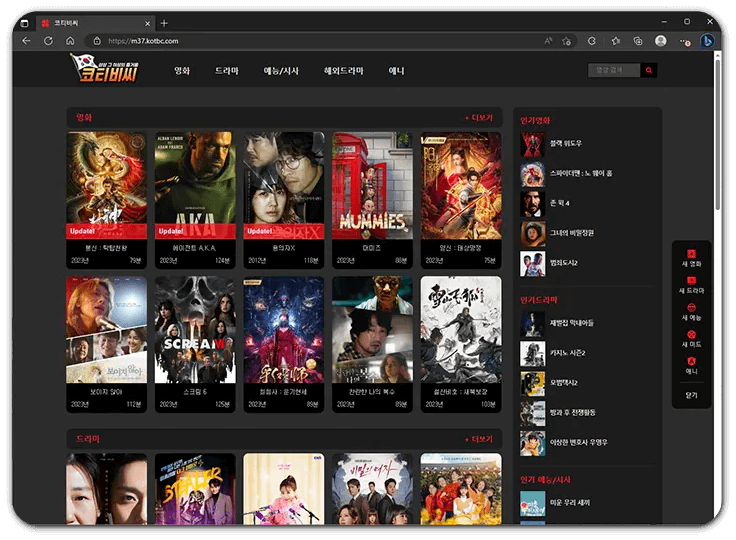
Task: Open the black-and-white ink swordsman movie poster
Action: [x=461, y=330]
